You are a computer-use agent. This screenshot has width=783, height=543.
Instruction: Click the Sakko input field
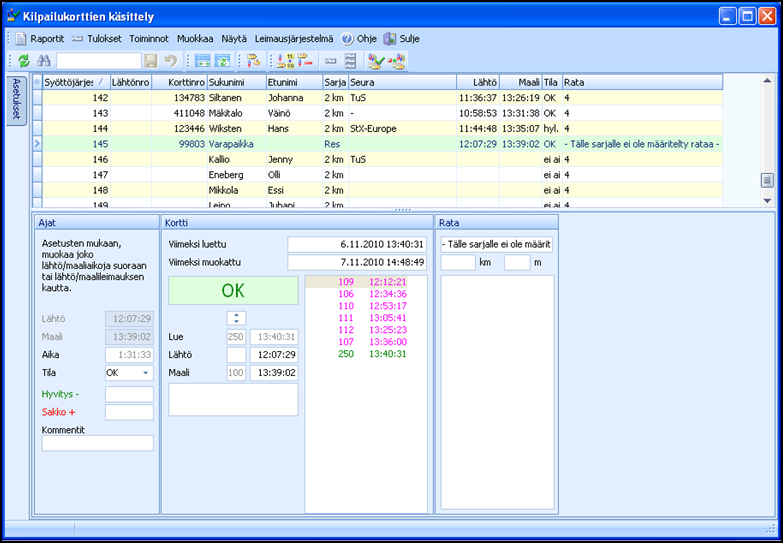point(129,413)
